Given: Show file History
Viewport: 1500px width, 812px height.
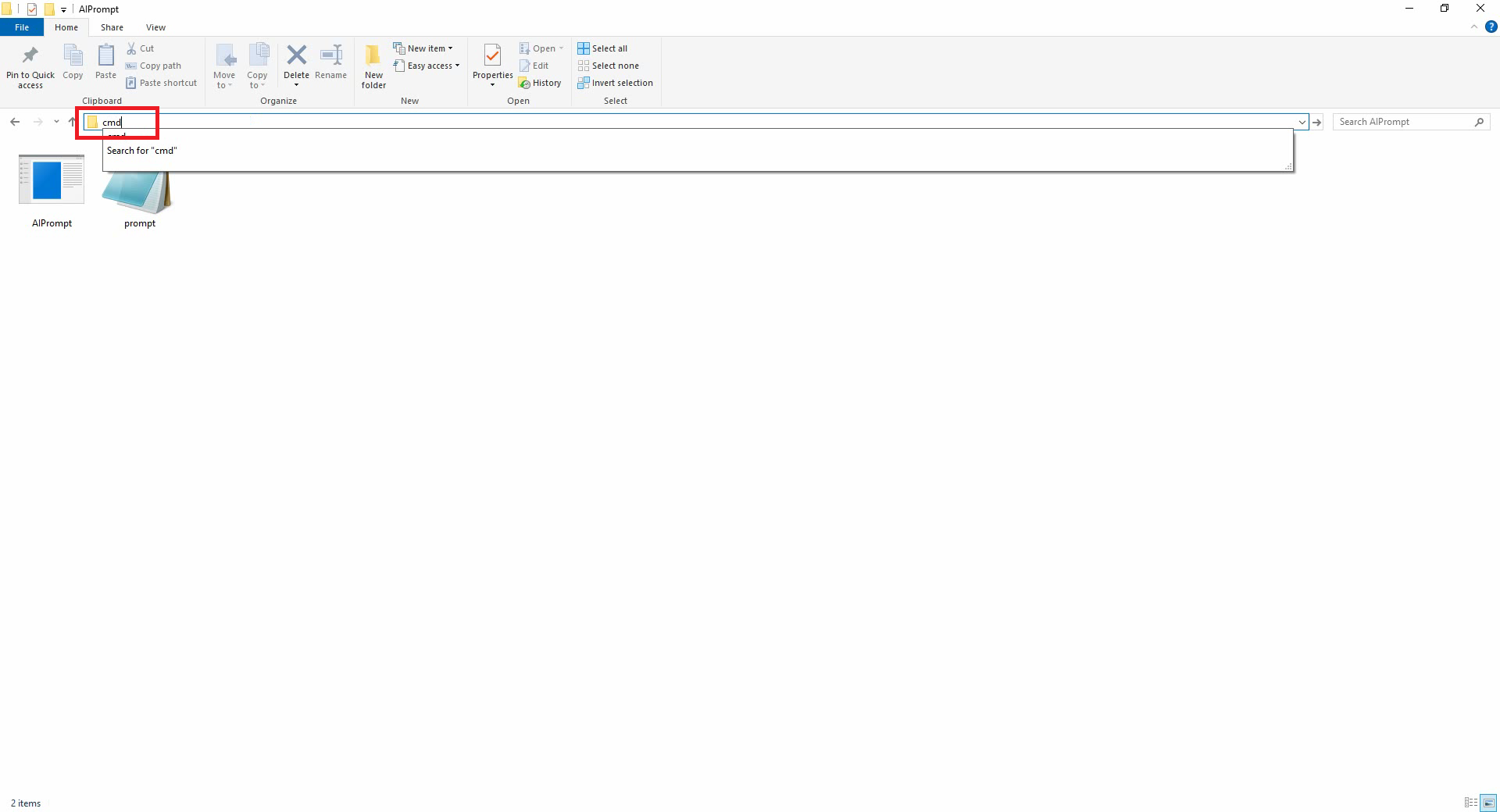Looking at the screenshot, I should point(540,83).
